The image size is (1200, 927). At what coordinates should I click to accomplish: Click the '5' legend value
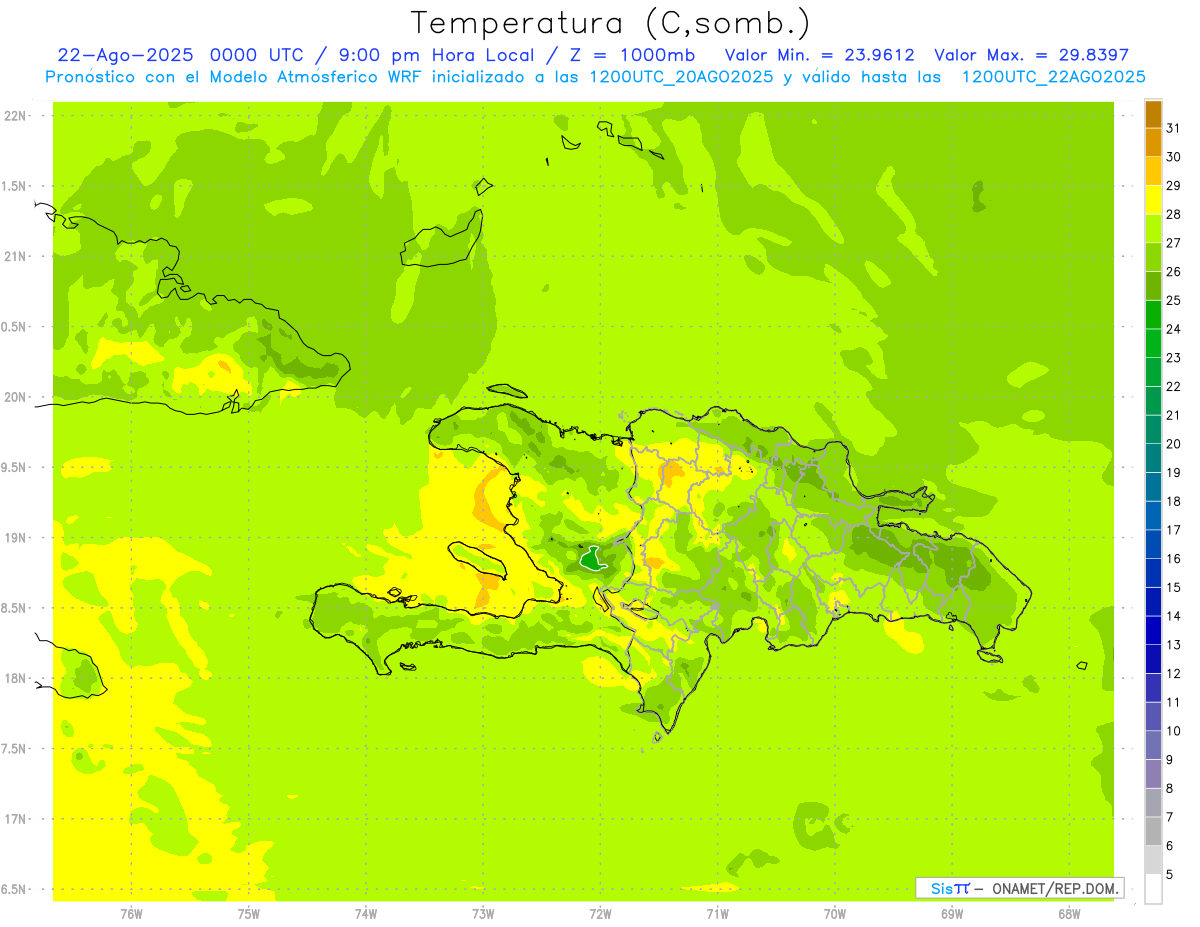click(x=1170, y=875)
